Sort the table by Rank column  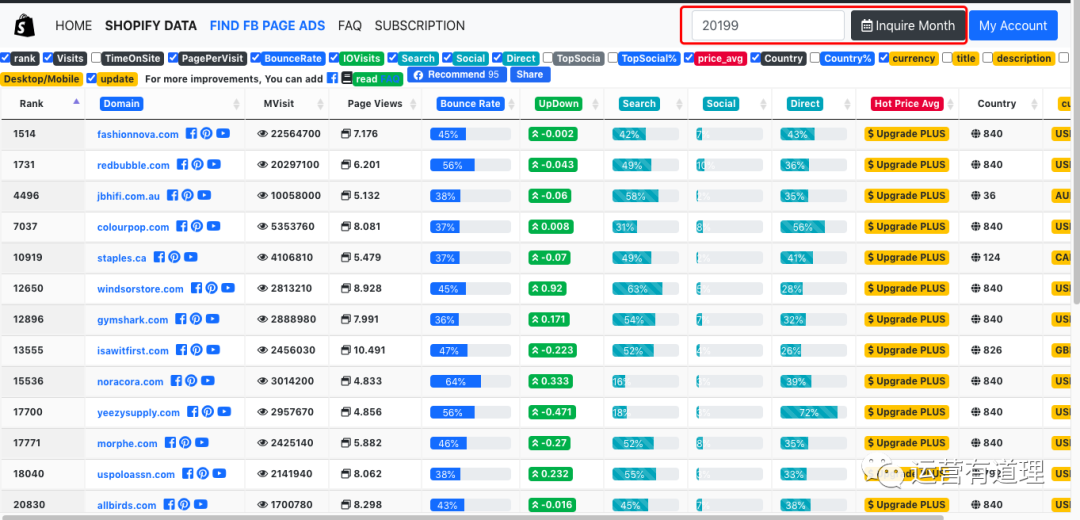(32, 103)
